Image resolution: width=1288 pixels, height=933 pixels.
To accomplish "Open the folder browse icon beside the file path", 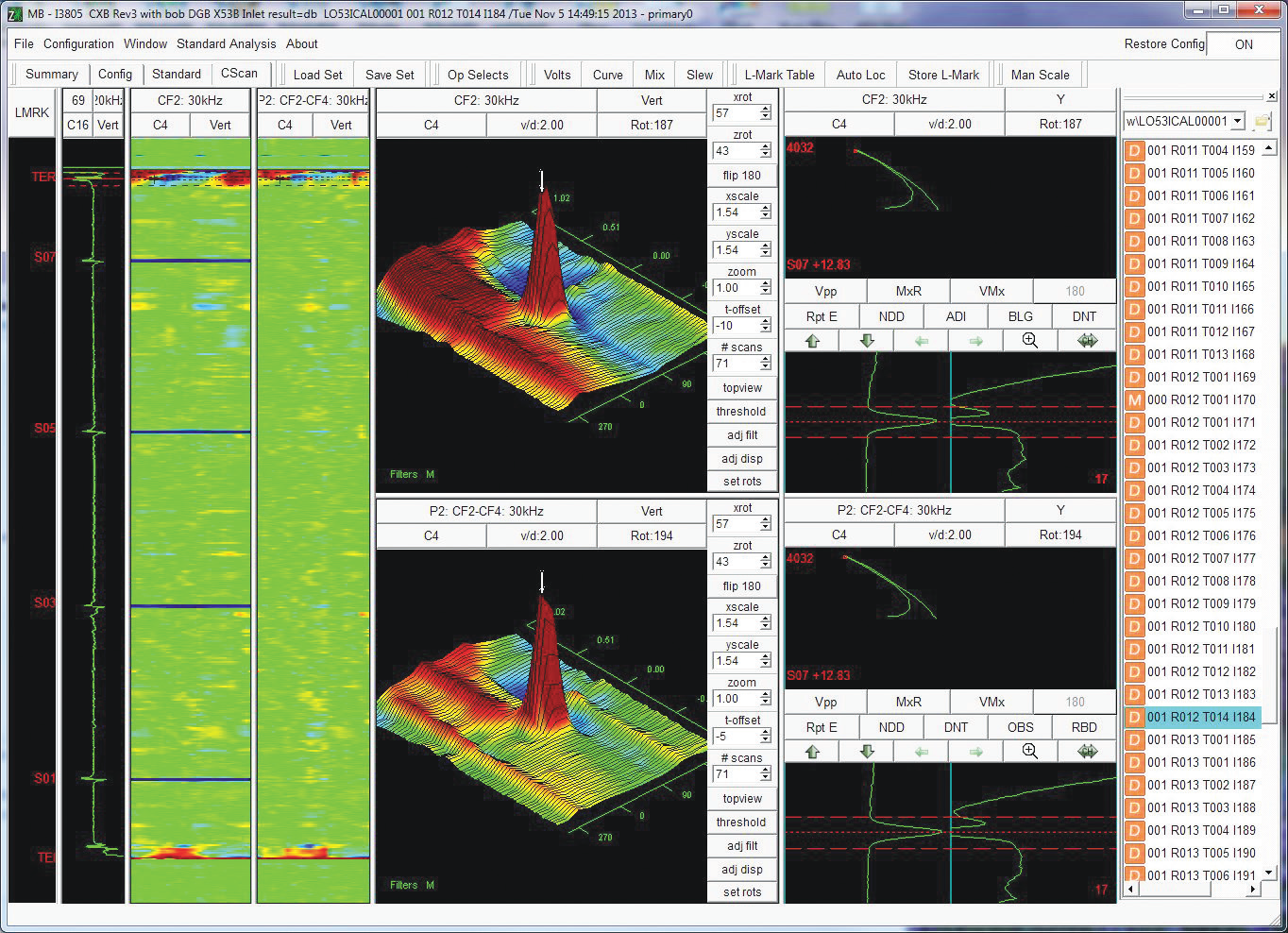I will [x=1263, y=122].
